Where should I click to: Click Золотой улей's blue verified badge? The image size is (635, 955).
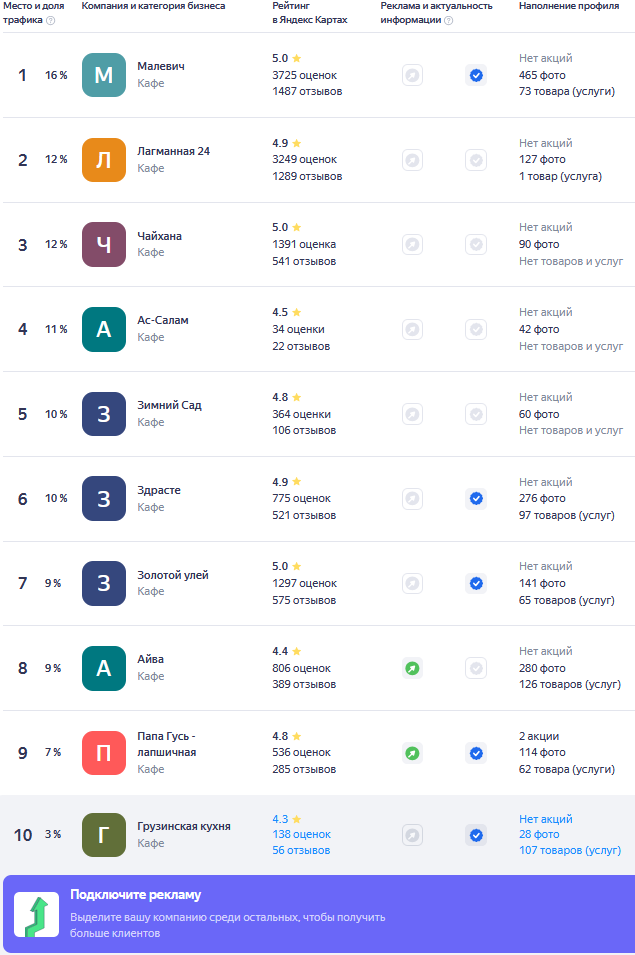(476, 583)
